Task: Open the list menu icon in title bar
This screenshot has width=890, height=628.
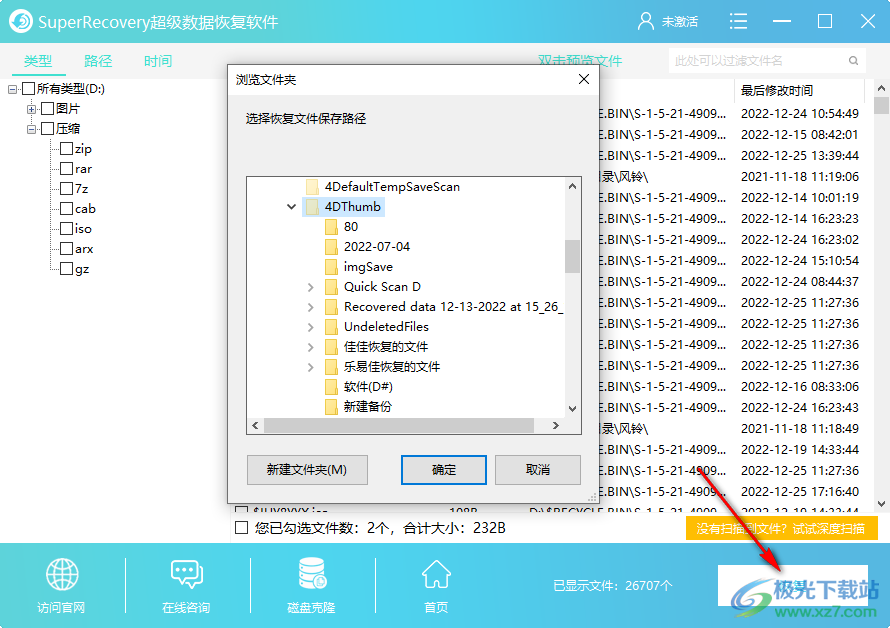Action: [738, 22]
